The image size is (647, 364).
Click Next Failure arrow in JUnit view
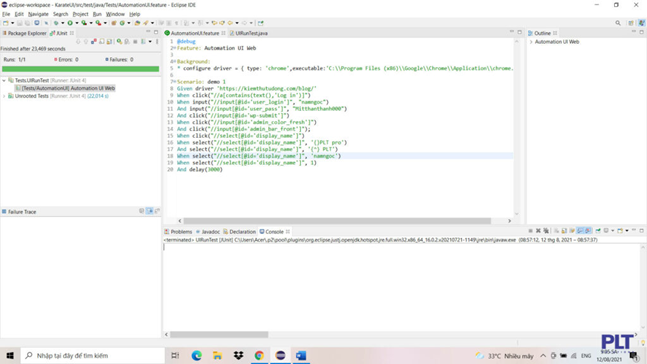(x=78, y=41)
